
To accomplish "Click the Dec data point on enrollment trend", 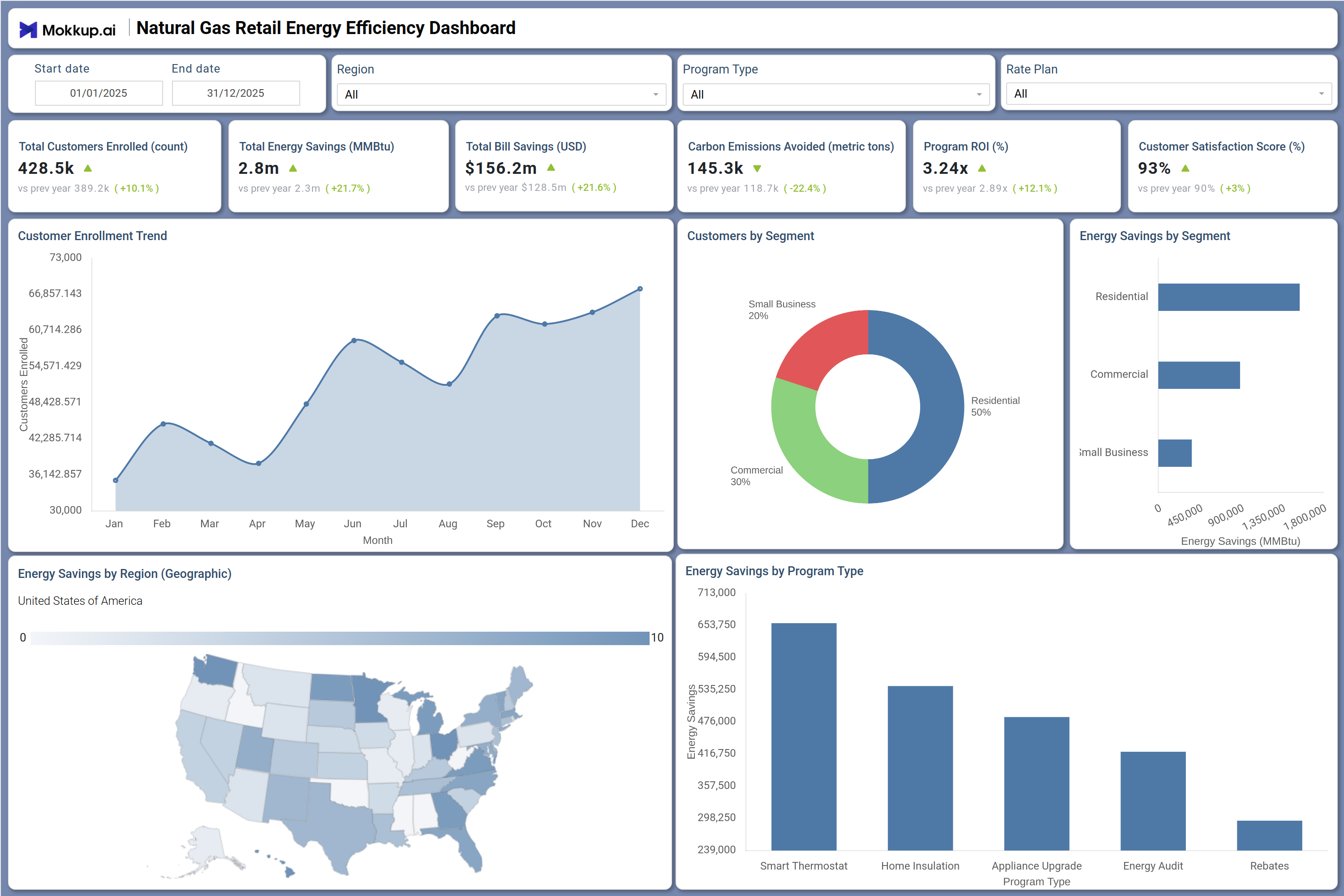I will pos(640,289).
